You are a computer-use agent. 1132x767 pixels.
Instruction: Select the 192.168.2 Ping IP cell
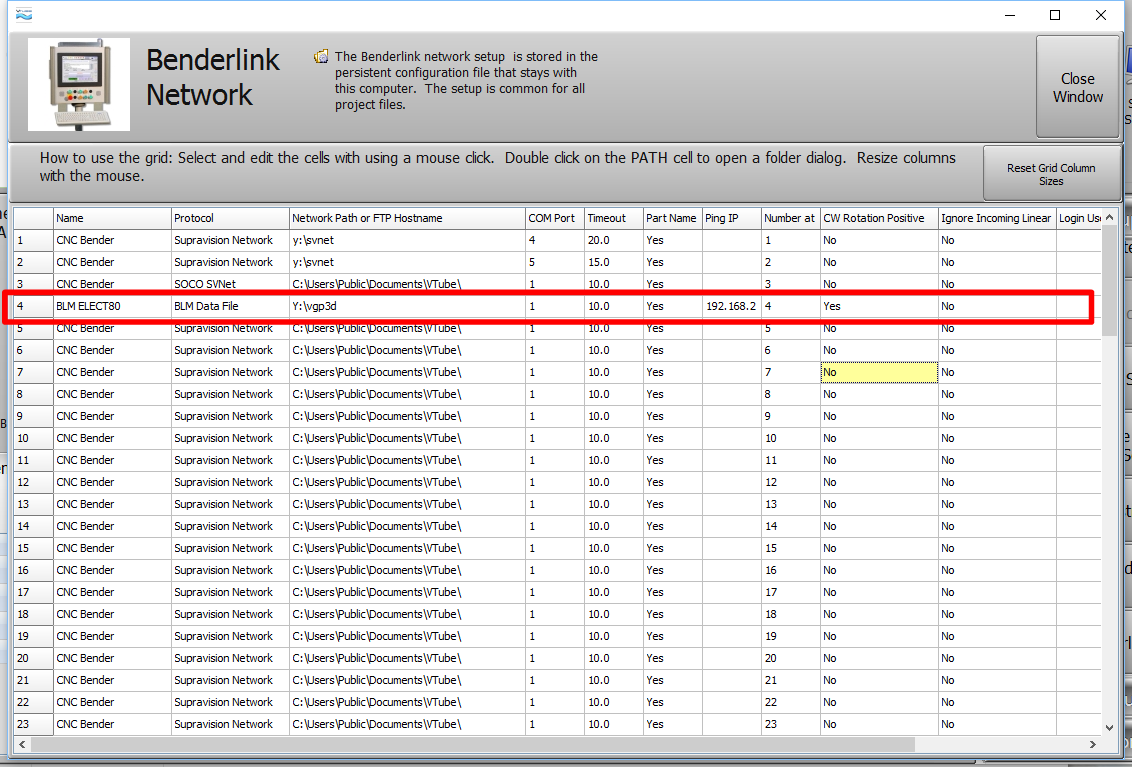(730, 306)
